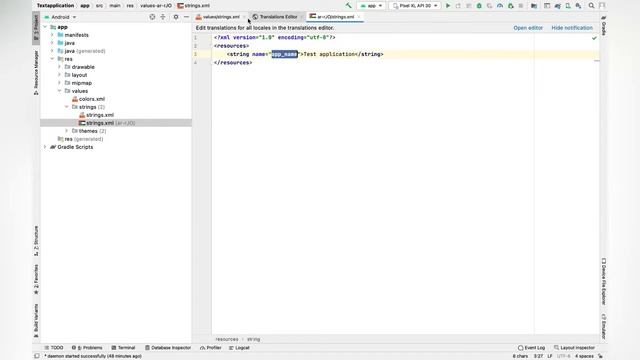Open Project Structure folder icon in toolbar
640x360 pixels.
pyautogui.click(x=534, y=6)
